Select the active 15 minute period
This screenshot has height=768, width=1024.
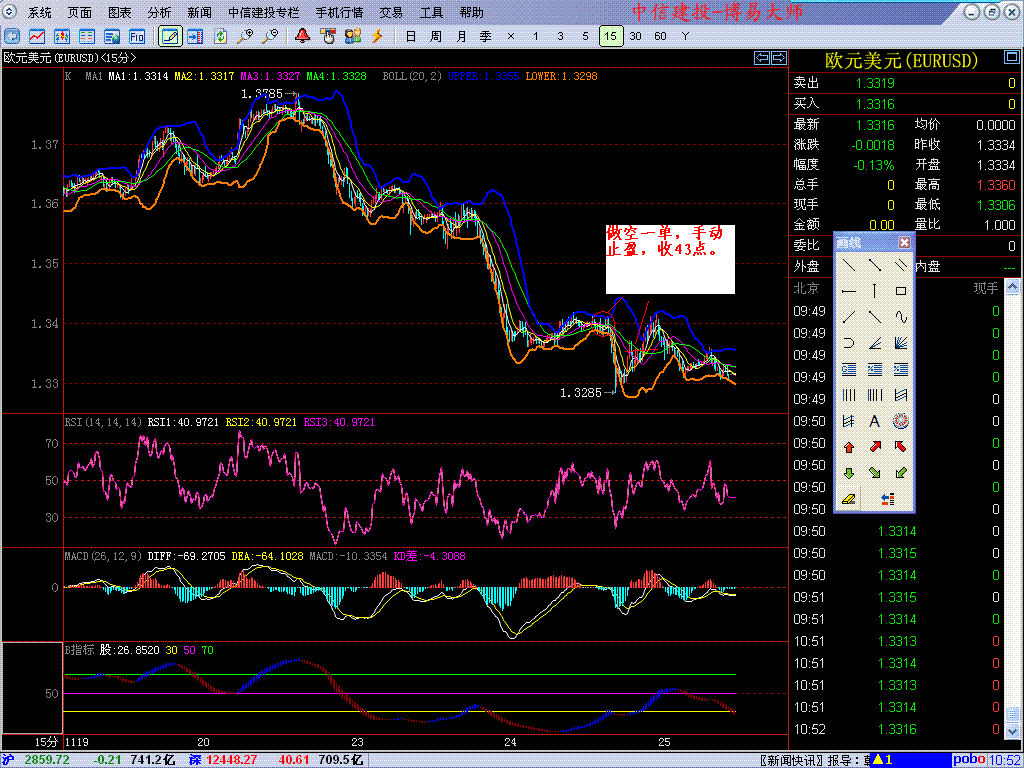coord(611,36)
